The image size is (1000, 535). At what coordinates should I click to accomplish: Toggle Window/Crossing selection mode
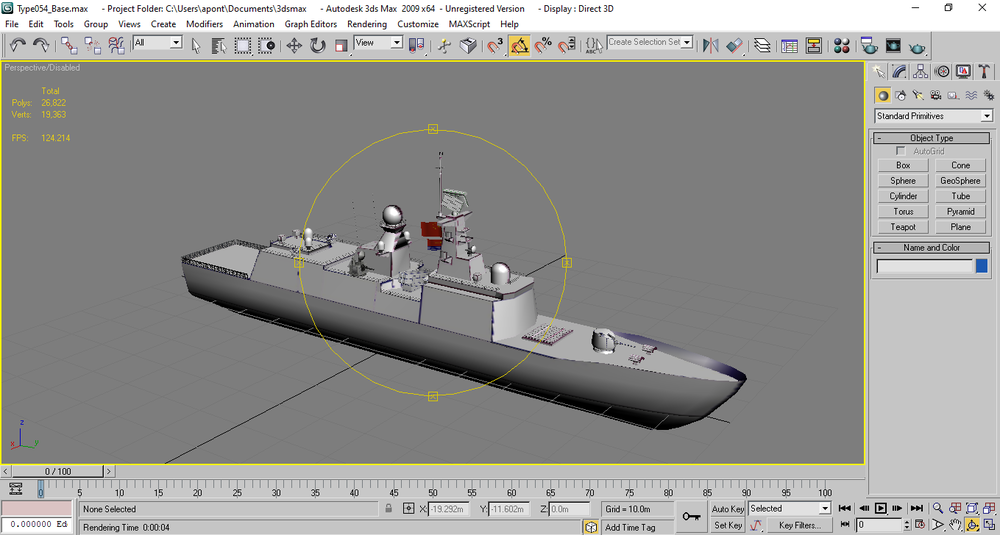click(x=266, y=45)
